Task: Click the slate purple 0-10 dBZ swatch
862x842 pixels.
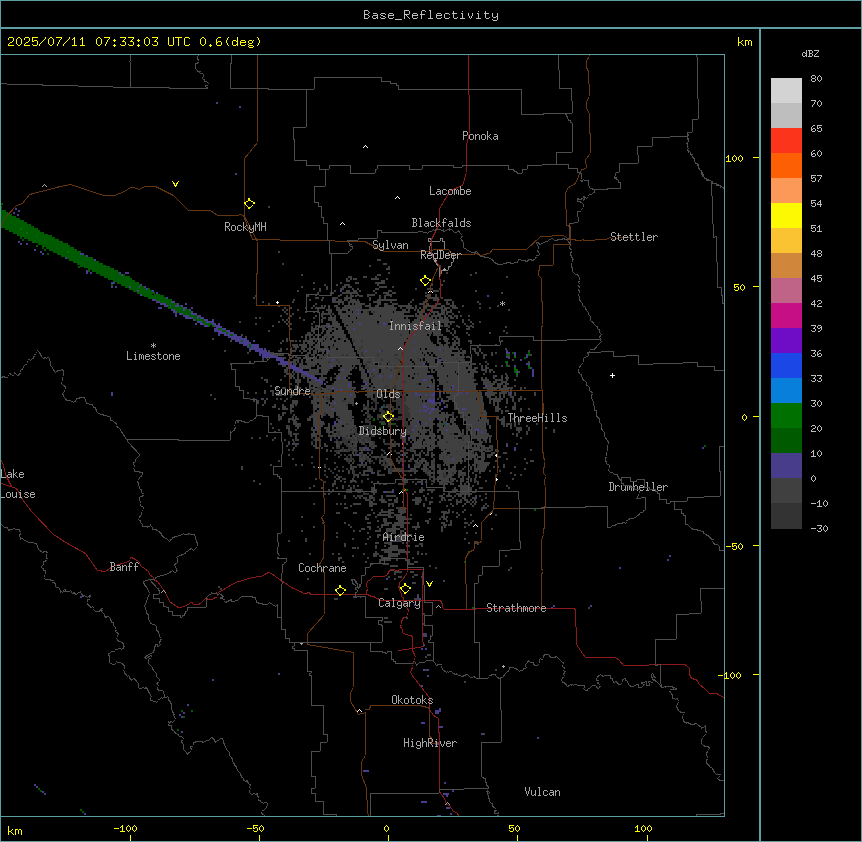Action: 786,466
